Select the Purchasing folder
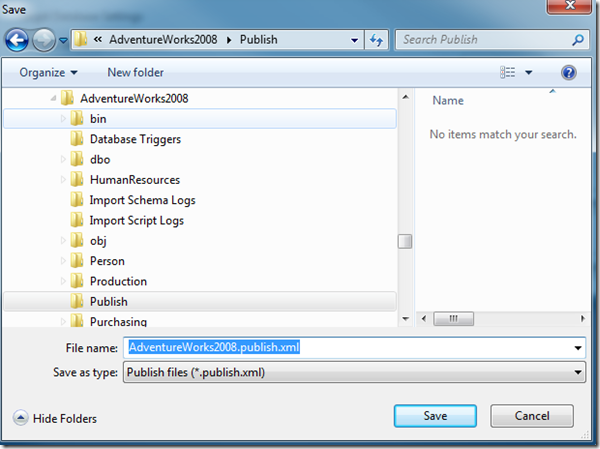The height and width of the screenshot is (449, 600). coord(118,322)
